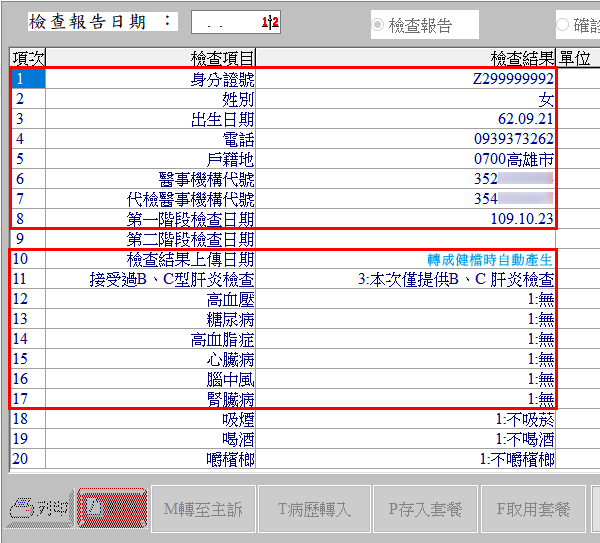
Task: Select the 檢查報告 radio button
Action: pos(379,24)
